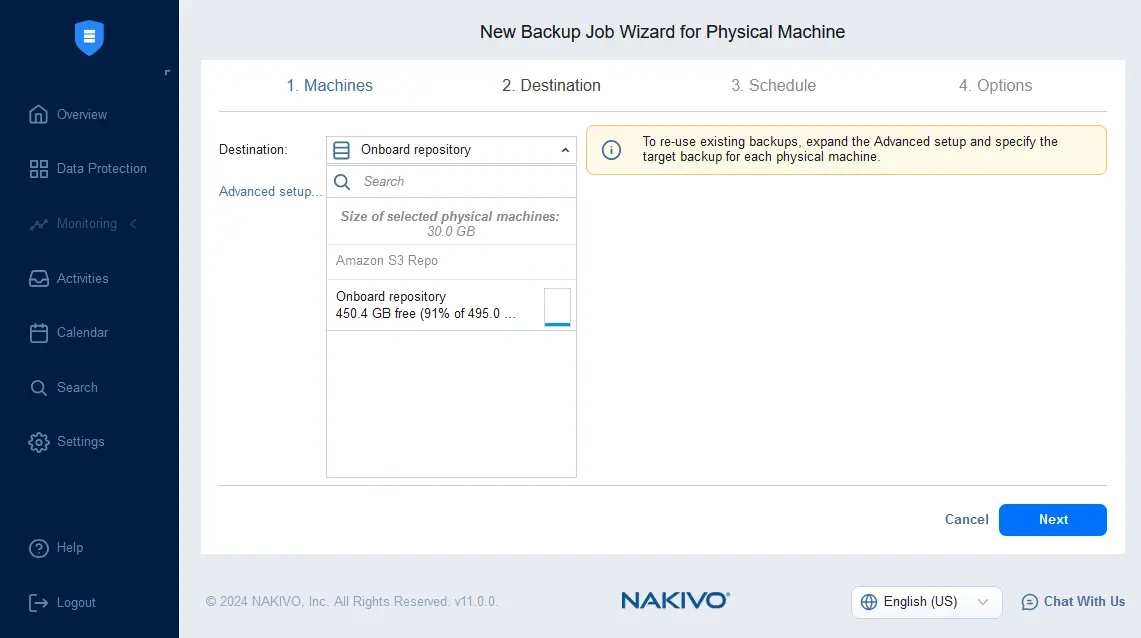1141x638 pixels.
Task: Click the Search field in repository dropdown
Action: click(x=451, y=182)
